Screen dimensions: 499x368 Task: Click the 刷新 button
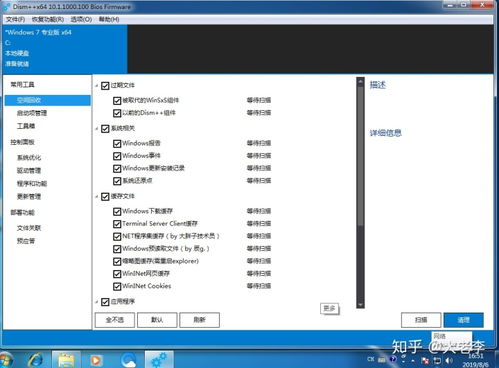[199, 320]
